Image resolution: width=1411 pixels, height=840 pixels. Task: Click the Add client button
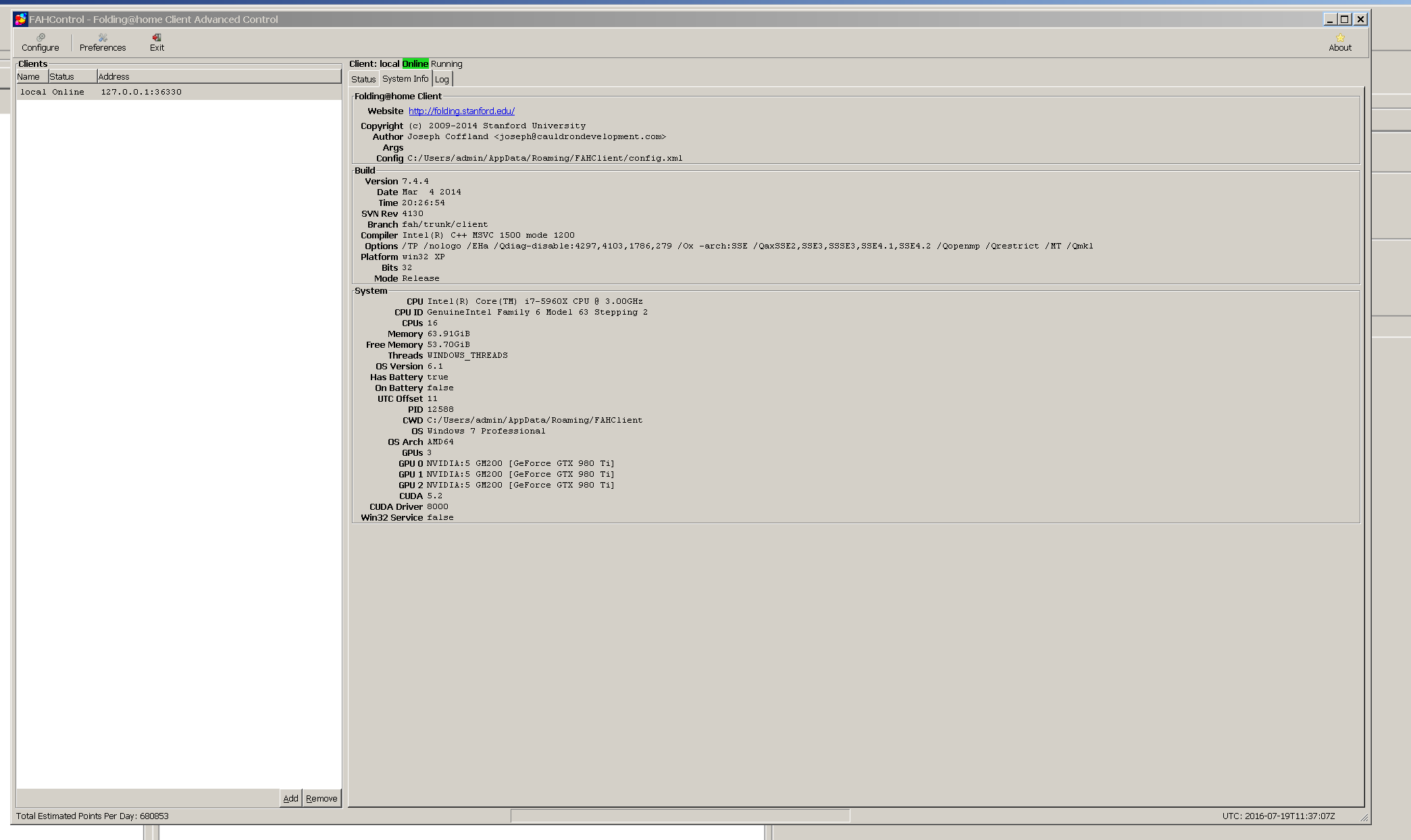tap(290, 798)
